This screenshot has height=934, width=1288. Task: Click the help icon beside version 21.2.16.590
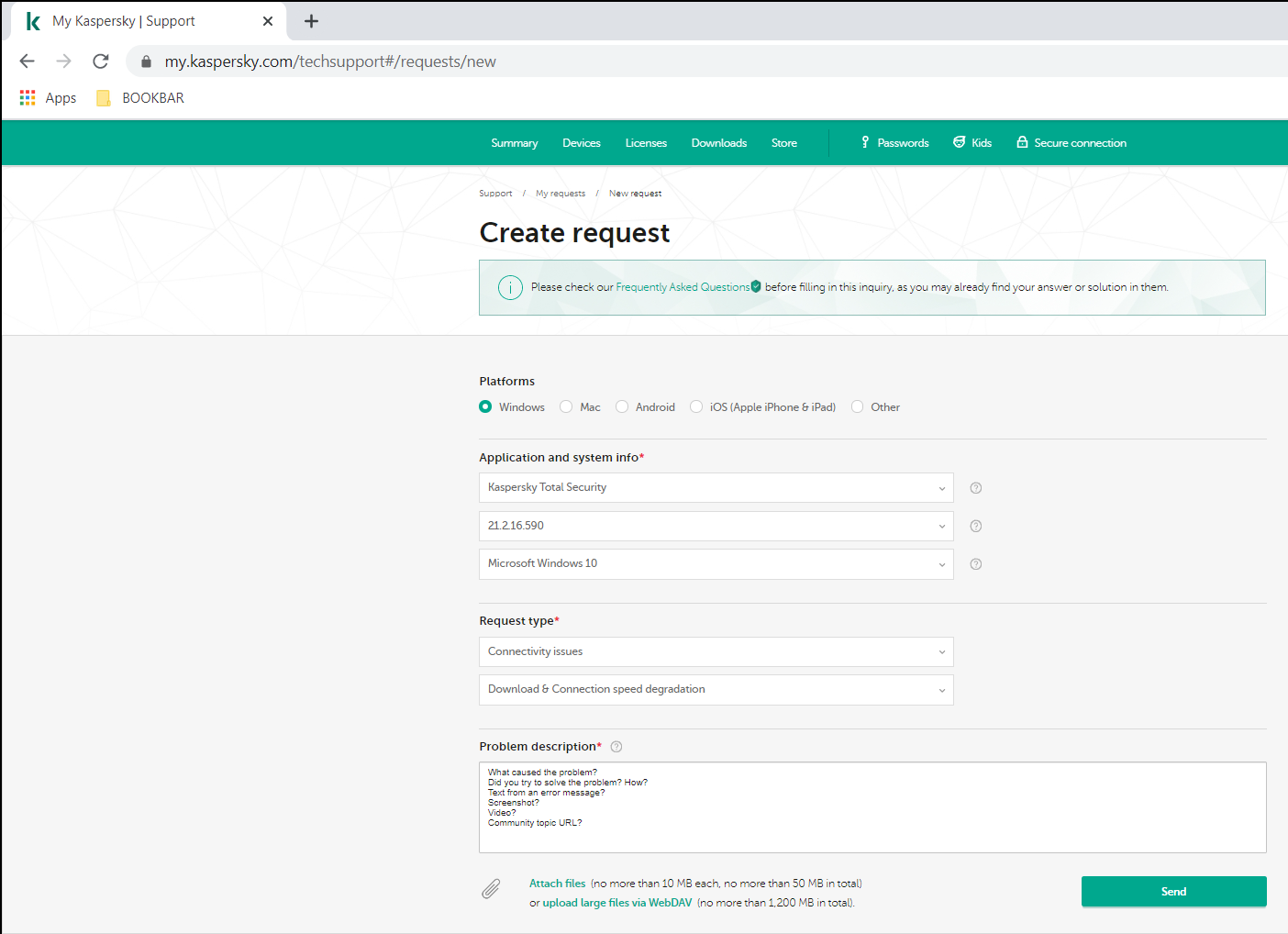tap(976, 526)
